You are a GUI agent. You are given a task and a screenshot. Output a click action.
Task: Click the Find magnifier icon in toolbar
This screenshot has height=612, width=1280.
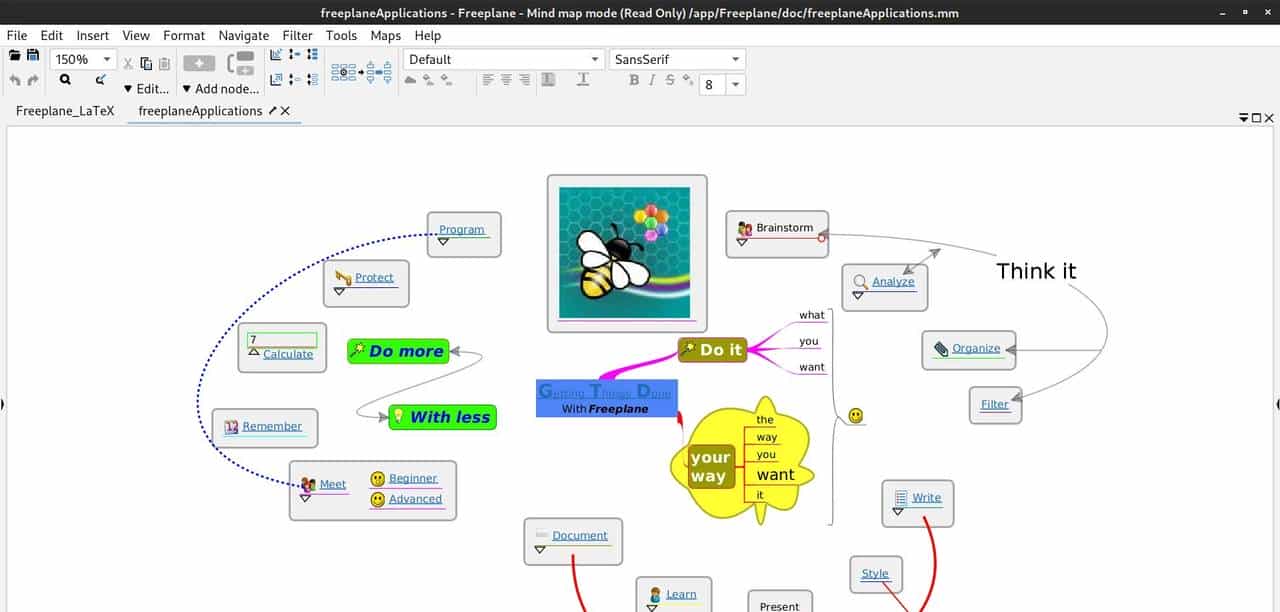(65, 80)
